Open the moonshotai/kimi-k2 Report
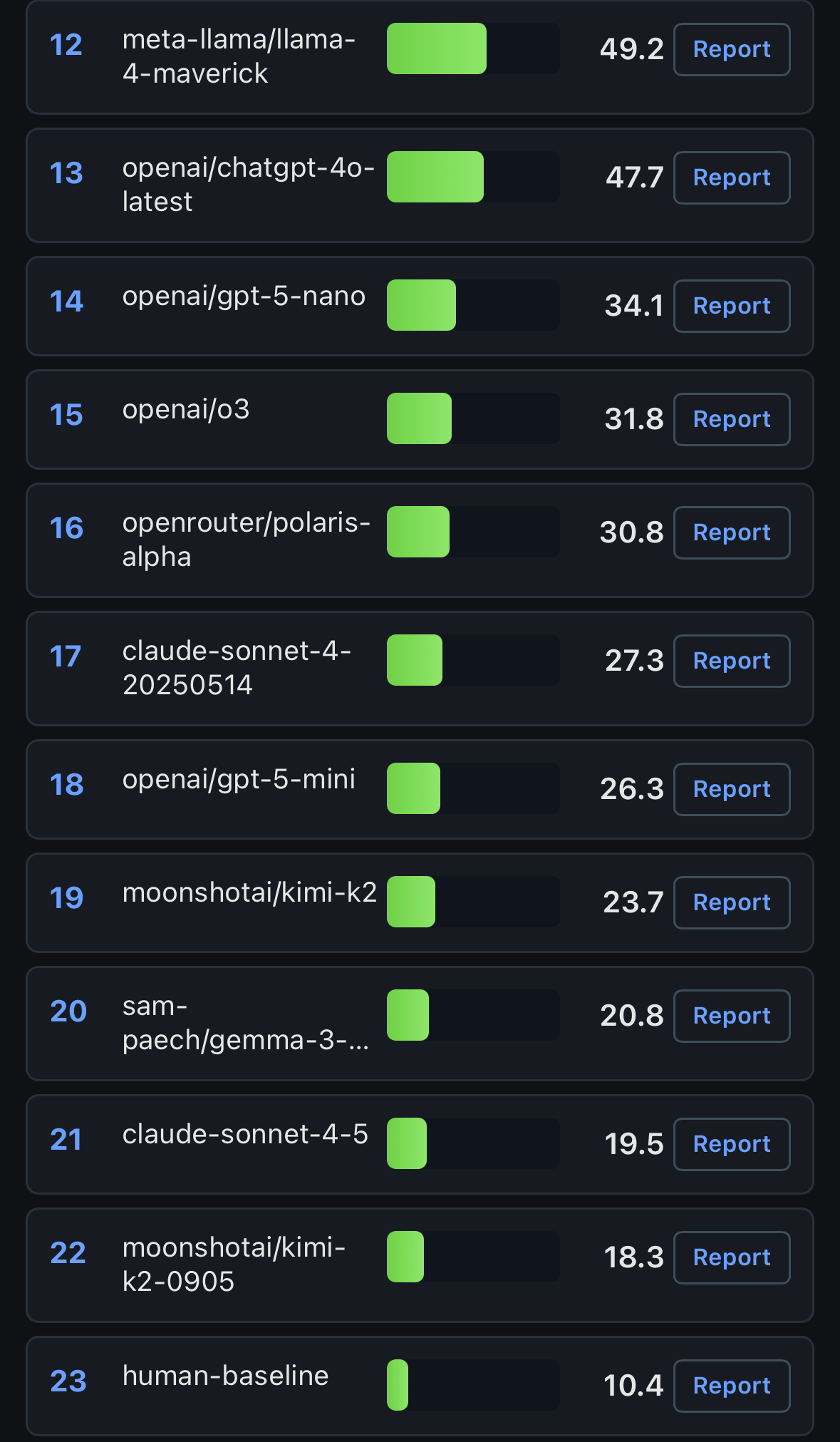 point(732,903)
